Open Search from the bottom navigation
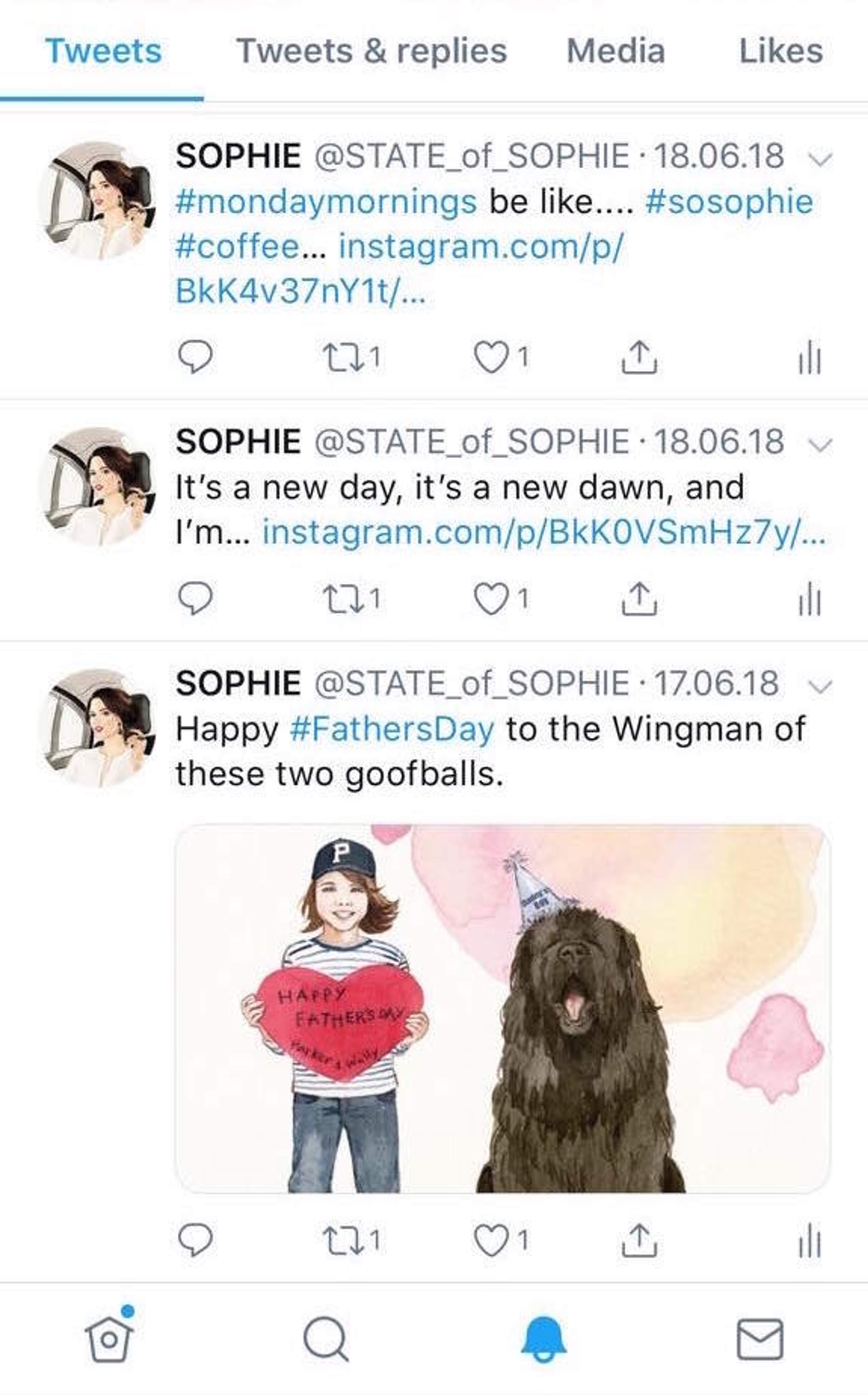 click(326, 1338)
